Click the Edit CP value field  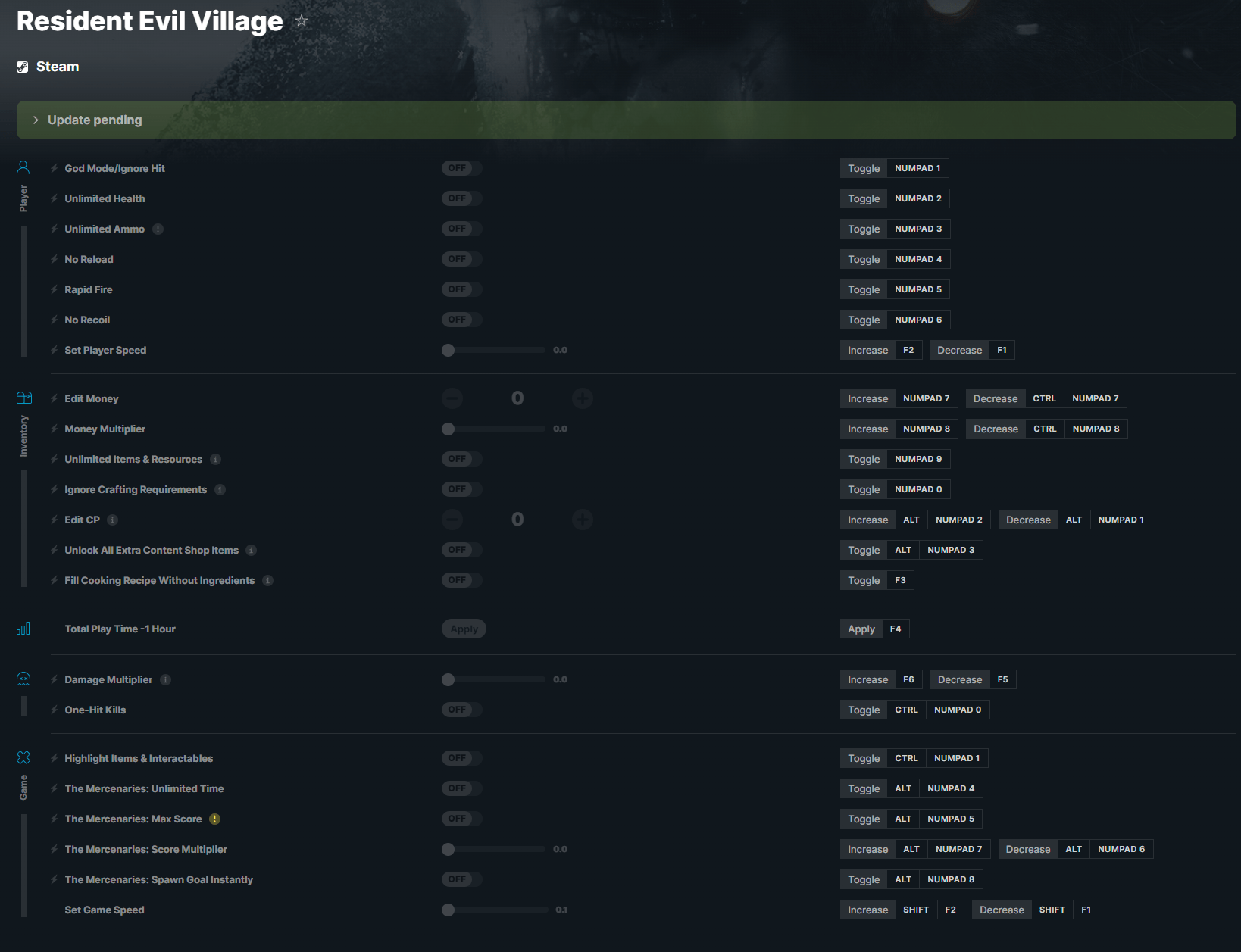point(517,520)
